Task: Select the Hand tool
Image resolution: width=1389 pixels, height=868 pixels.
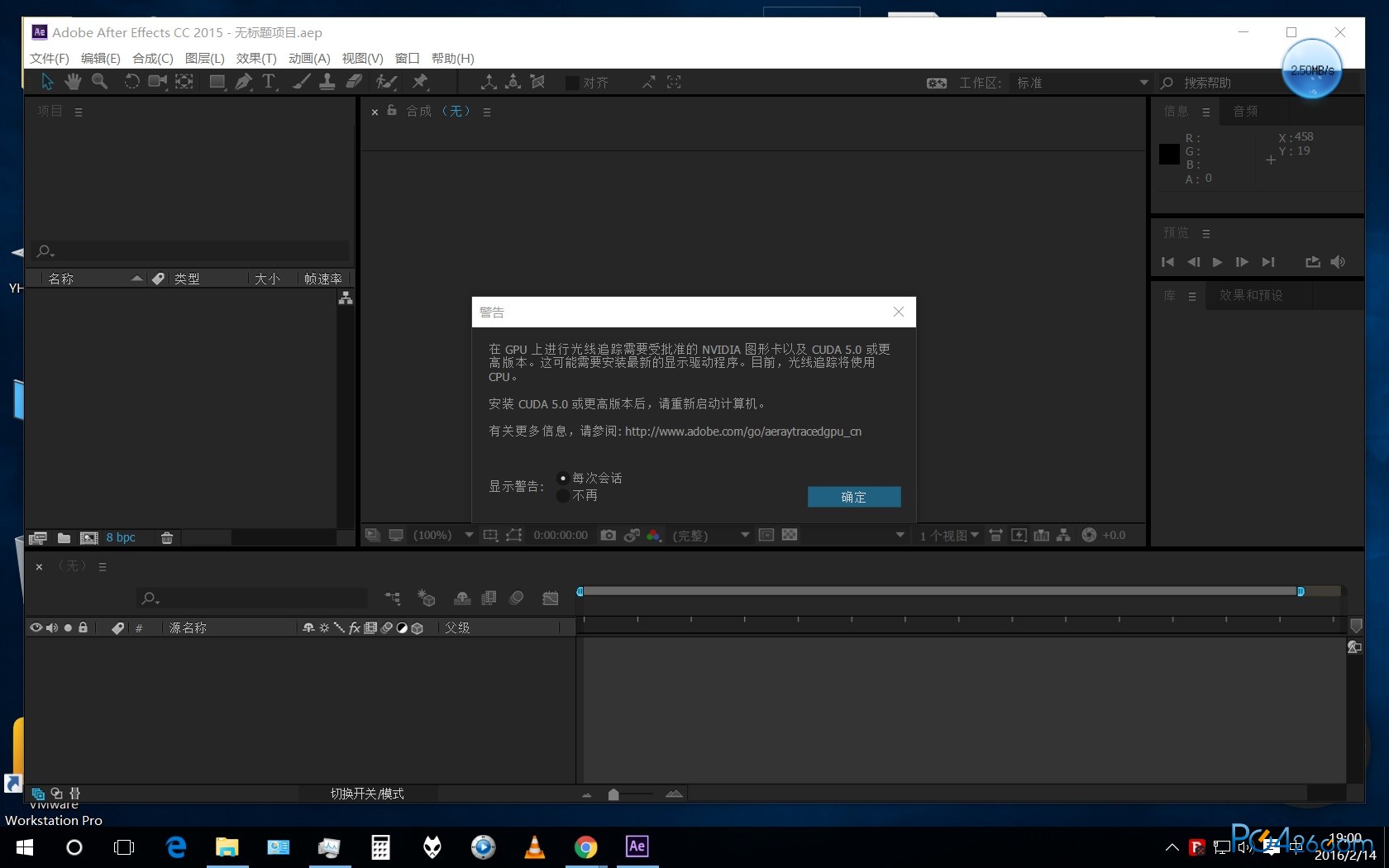Action: (73, 82)
